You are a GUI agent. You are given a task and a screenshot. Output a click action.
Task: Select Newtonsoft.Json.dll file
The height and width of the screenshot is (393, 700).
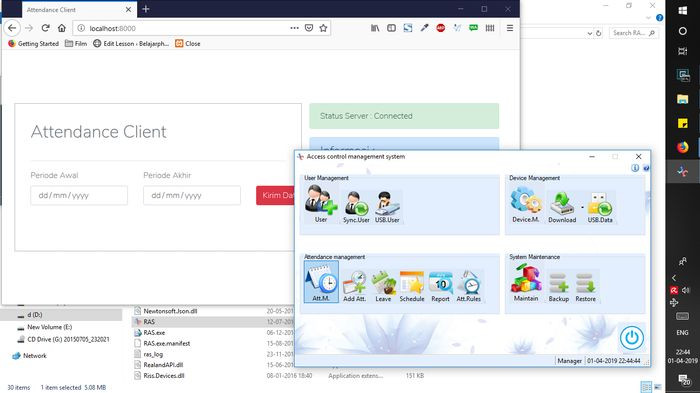point(170,311)
